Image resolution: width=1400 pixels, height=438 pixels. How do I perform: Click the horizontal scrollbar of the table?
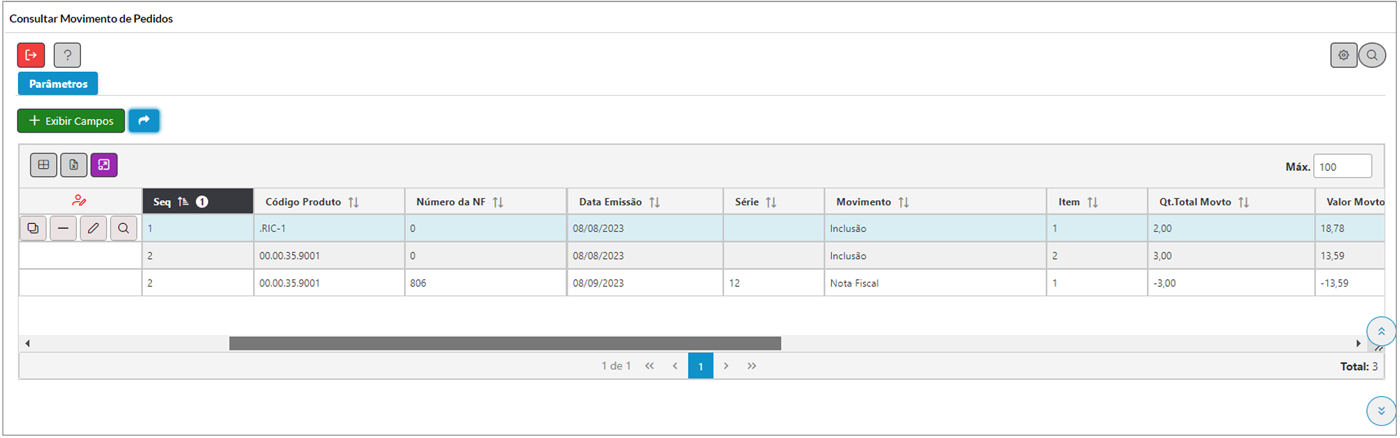(505, 343)
